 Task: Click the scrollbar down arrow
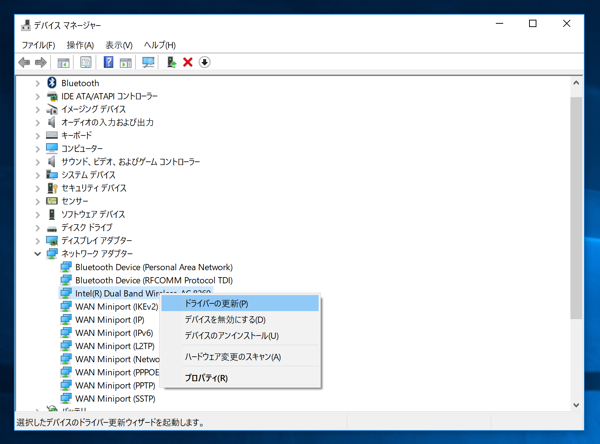(x=576, y=405)
